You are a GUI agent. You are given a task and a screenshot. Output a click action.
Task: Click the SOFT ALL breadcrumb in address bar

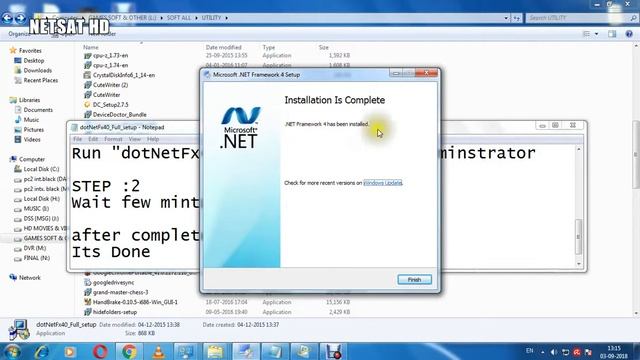[178, 18]
